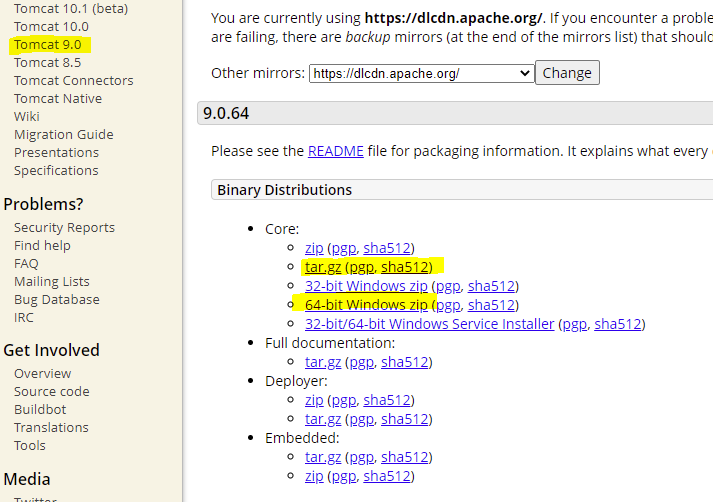This screenshot has height=502, width=713.
Task: Download the Embedded zip
Action: [x=314, y=476]
